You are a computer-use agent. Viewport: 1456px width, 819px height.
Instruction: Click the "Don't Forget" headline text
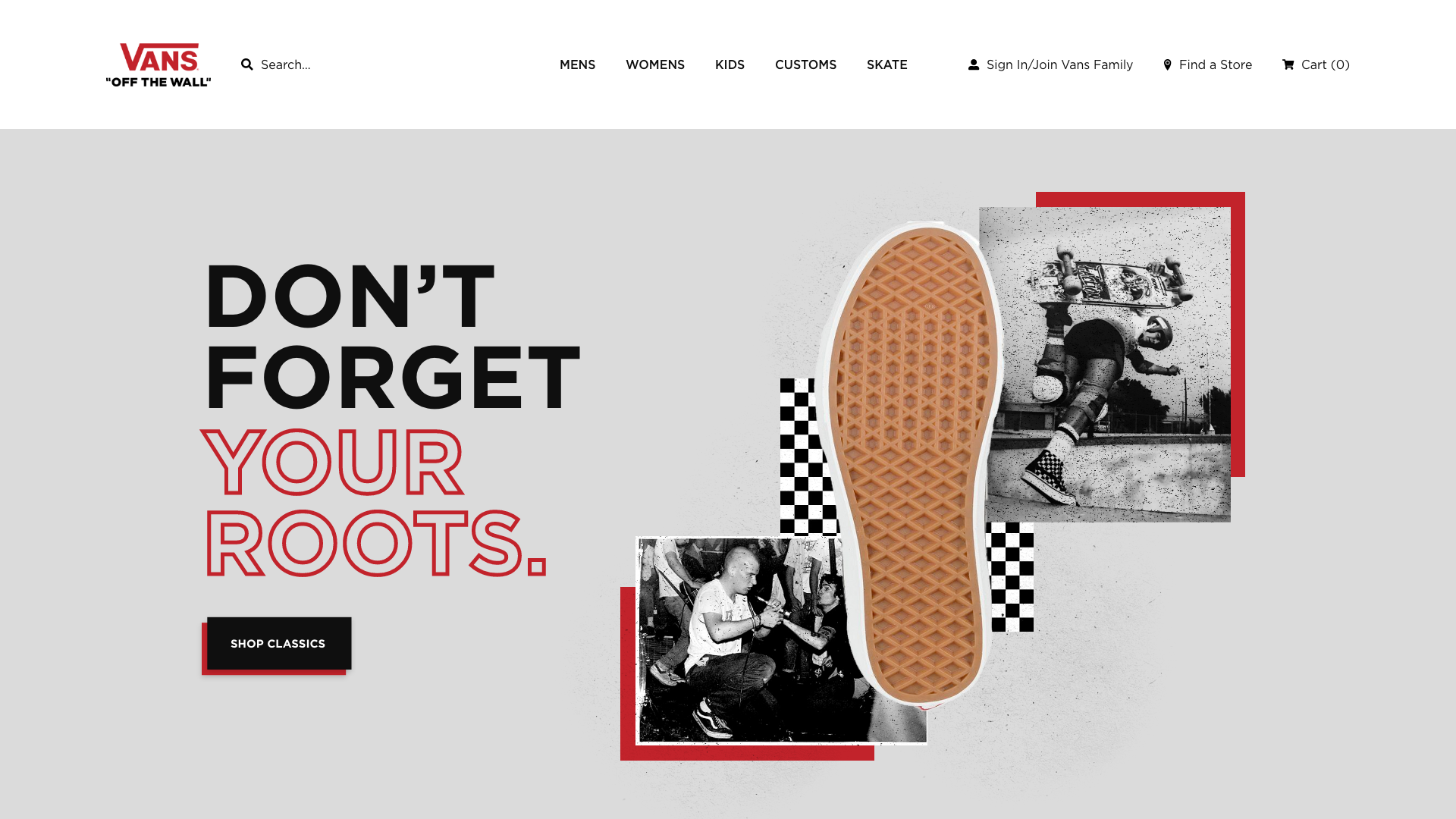point(392,336)
